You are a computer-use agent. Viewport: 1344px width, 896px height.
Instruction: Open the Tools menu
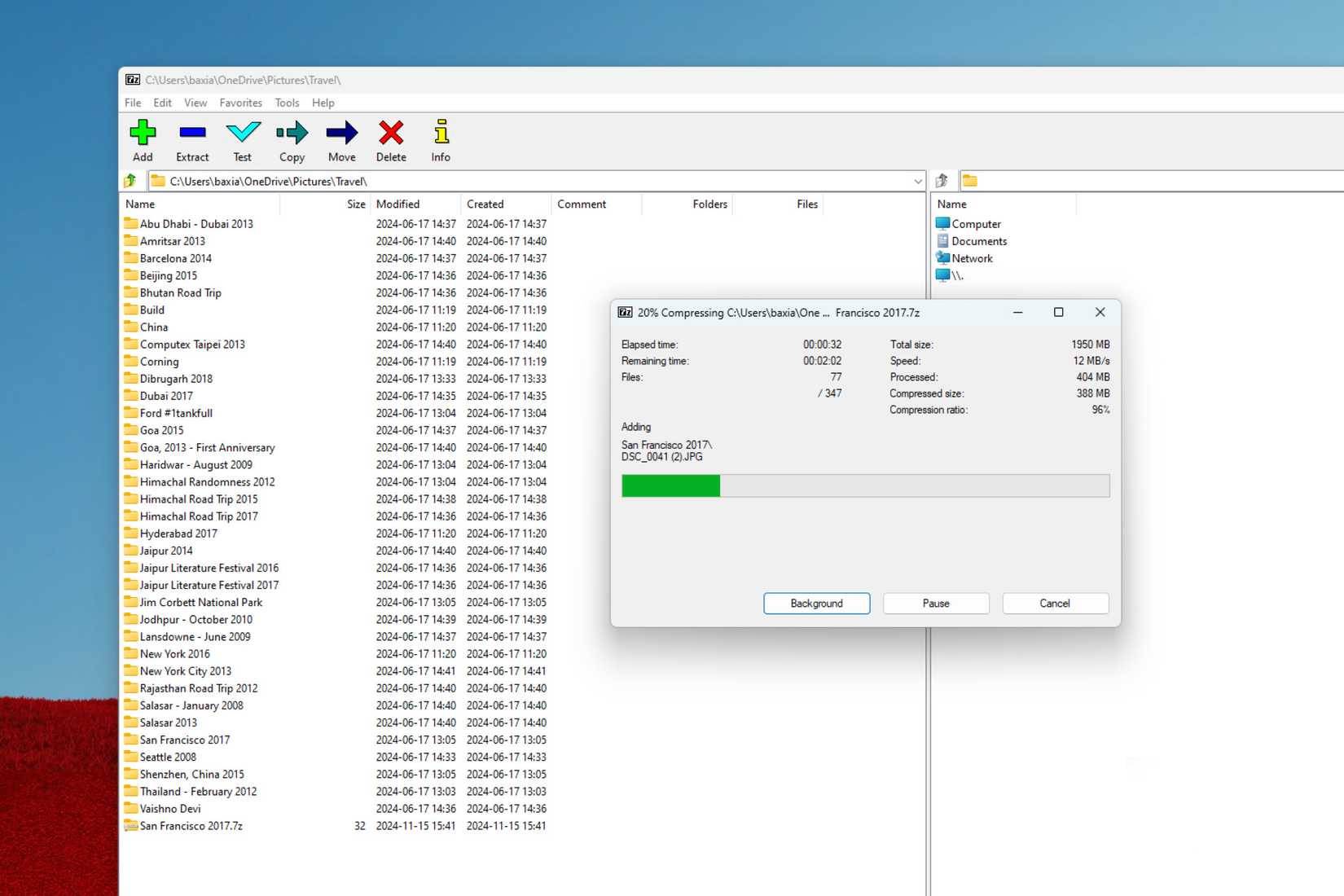[x=286, y=103]
